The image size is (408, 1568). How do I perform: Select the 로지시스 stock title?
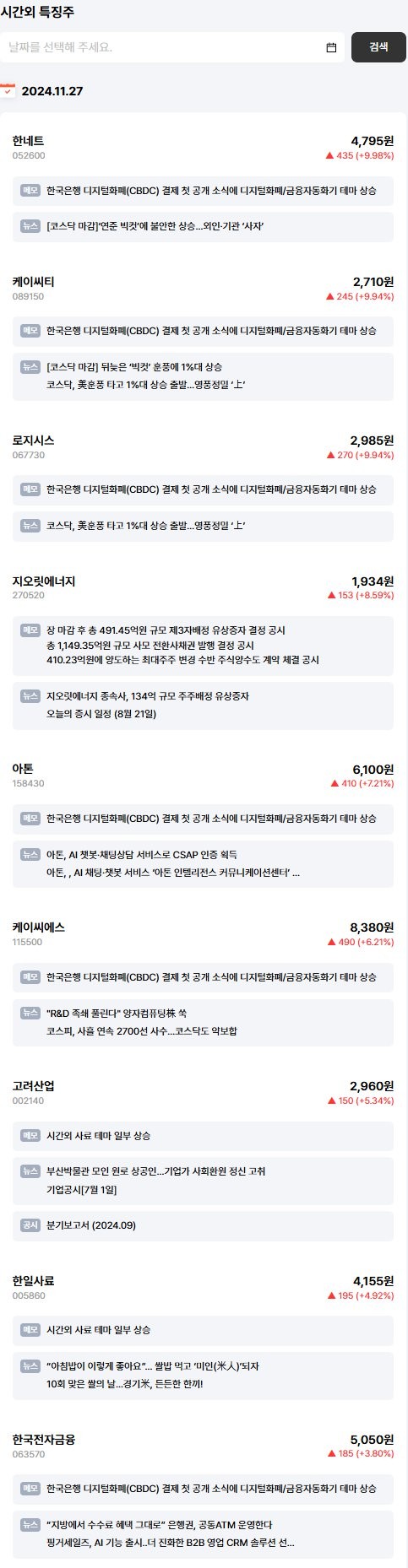(34, 441)
